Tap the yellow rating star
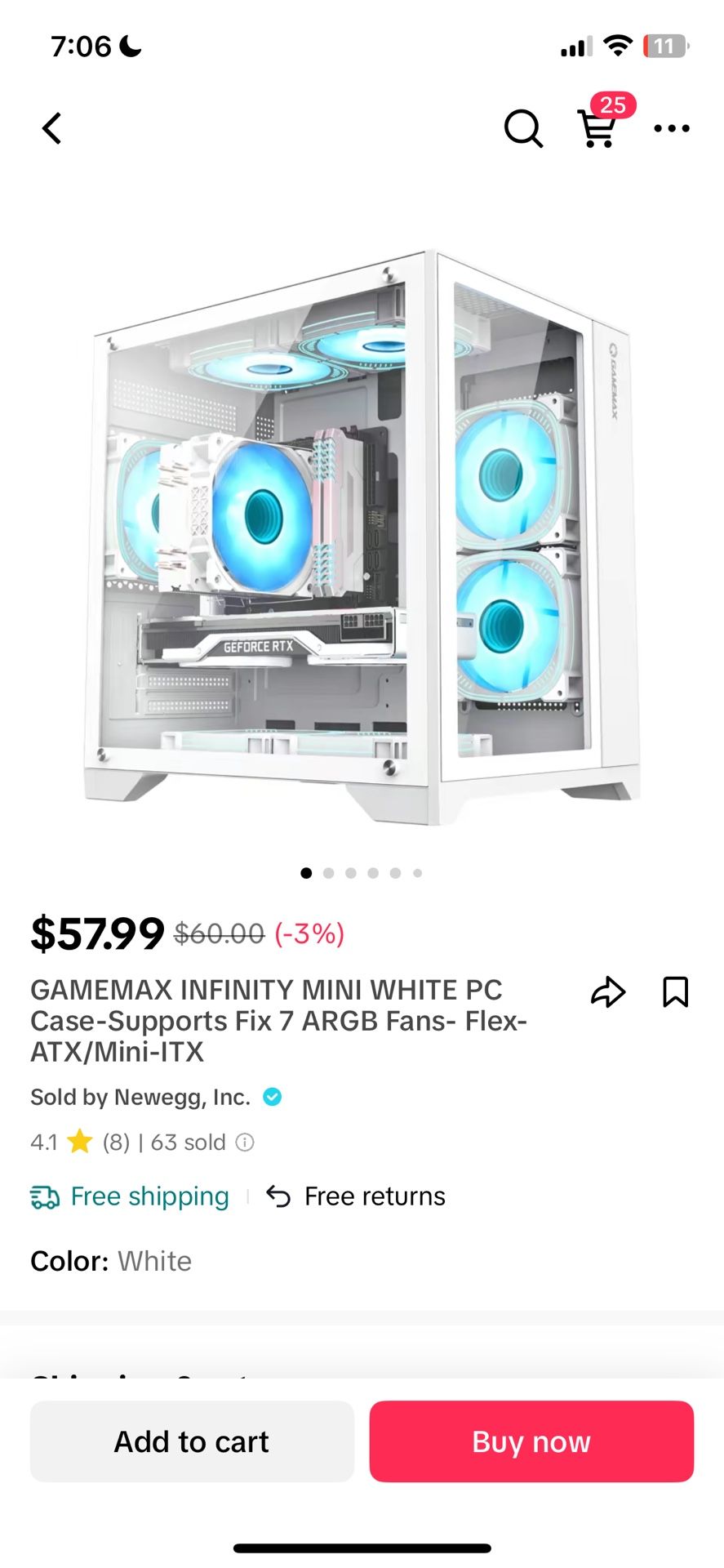Viewport: 724px width, 1568px height. [x=80, y=1141]
